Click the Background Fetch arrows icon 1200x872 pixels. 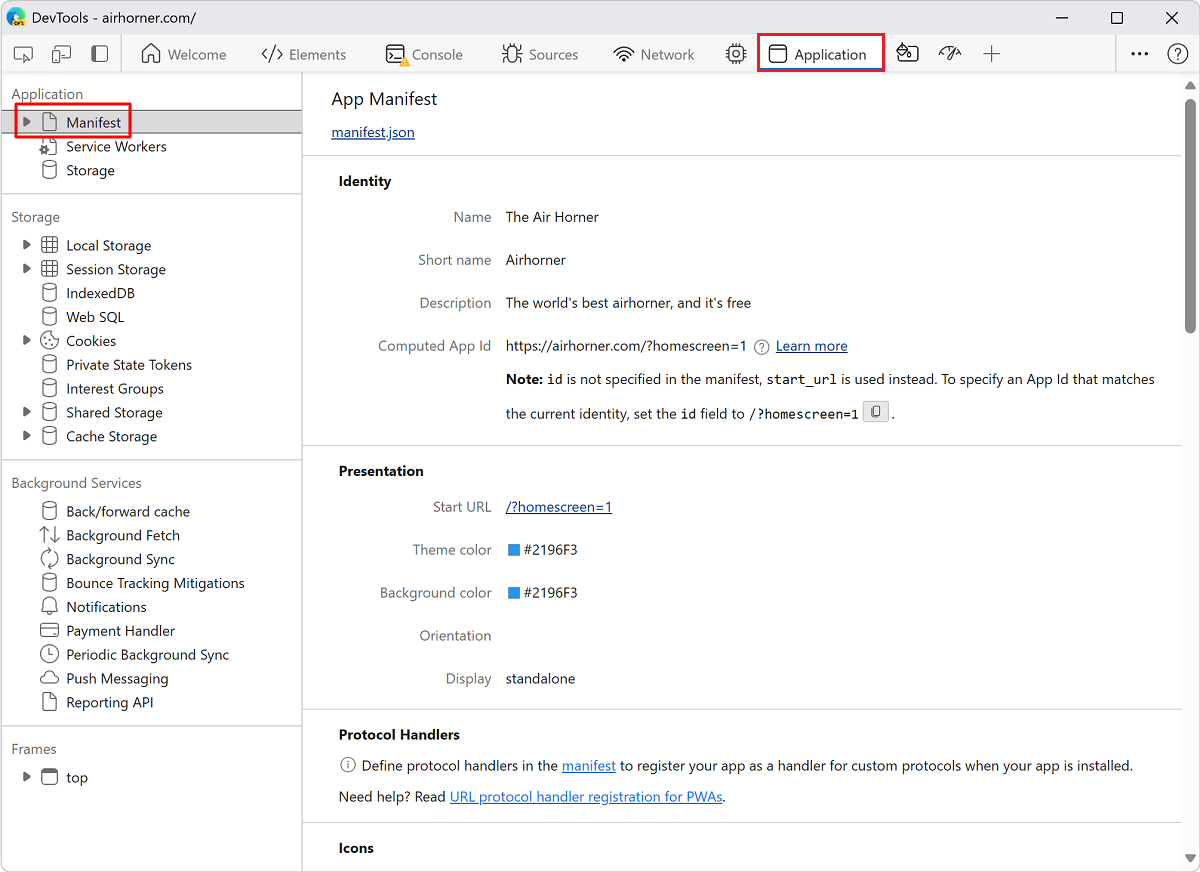click(x=49, y=535)
